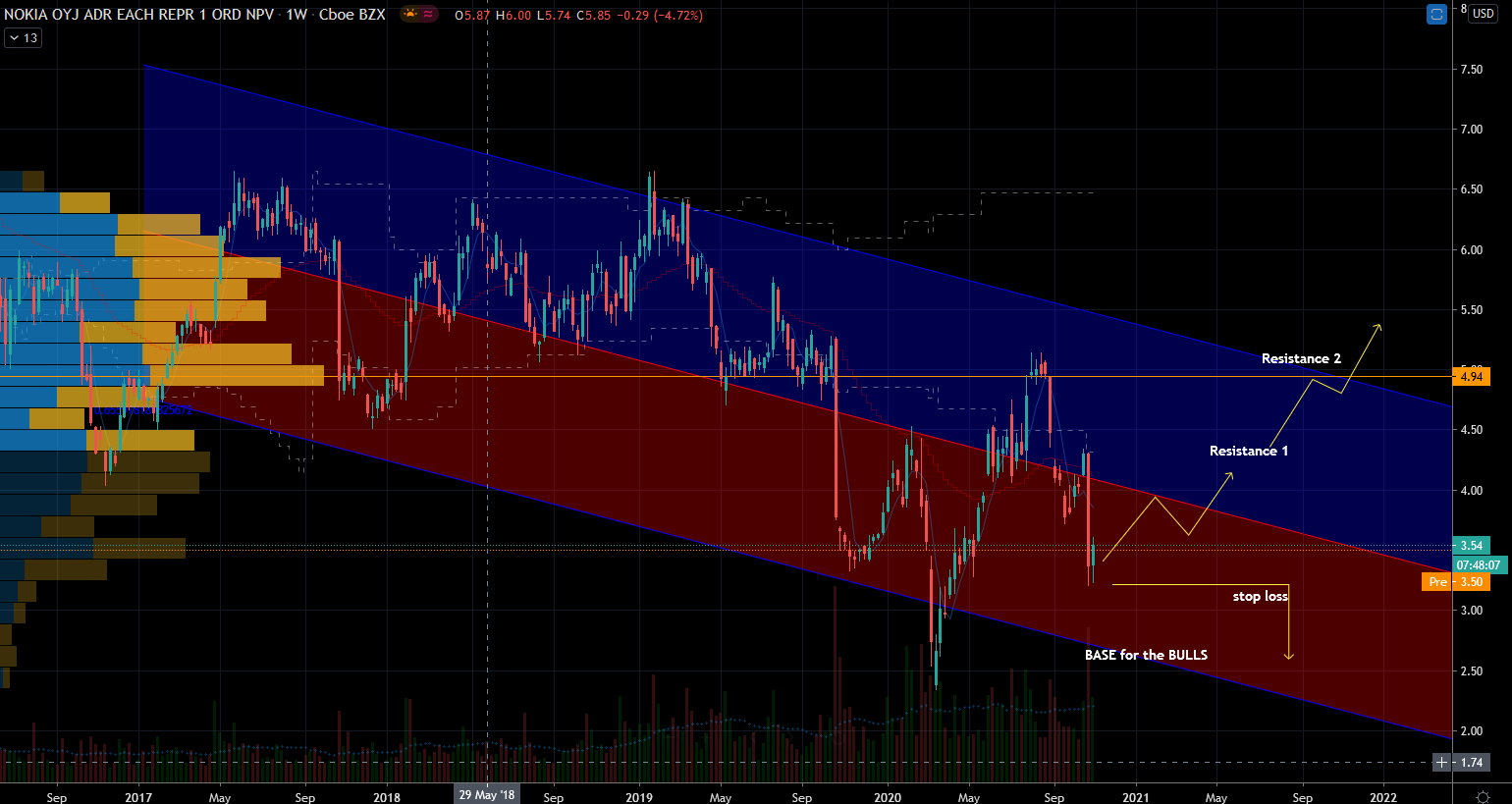
Task: Click the sun-shaped session indicator icon
Action: 410,14
